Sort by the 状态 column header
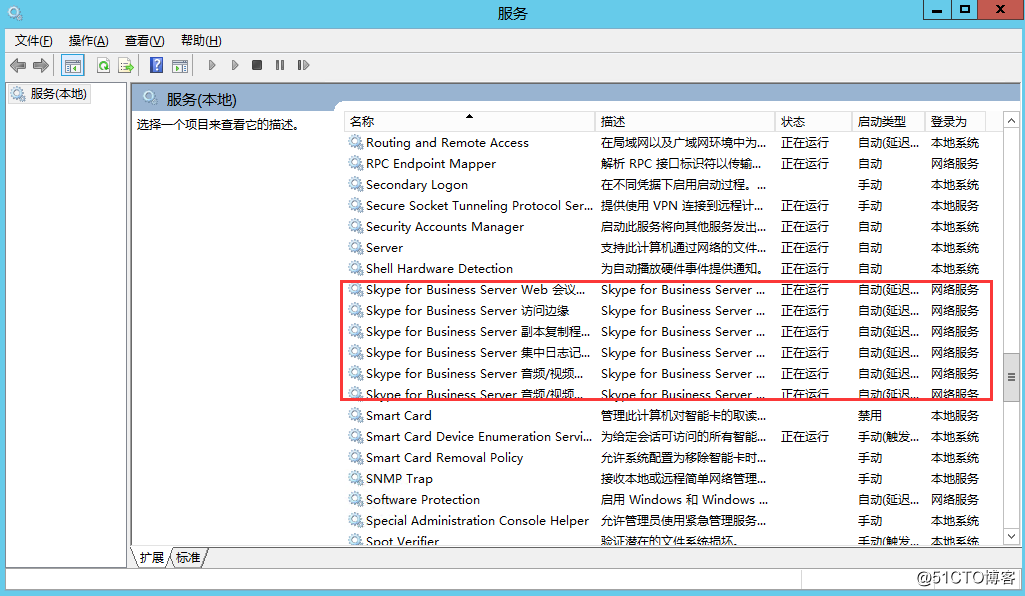The width and height of the screenshot is (1025, 596). [813, 122]
